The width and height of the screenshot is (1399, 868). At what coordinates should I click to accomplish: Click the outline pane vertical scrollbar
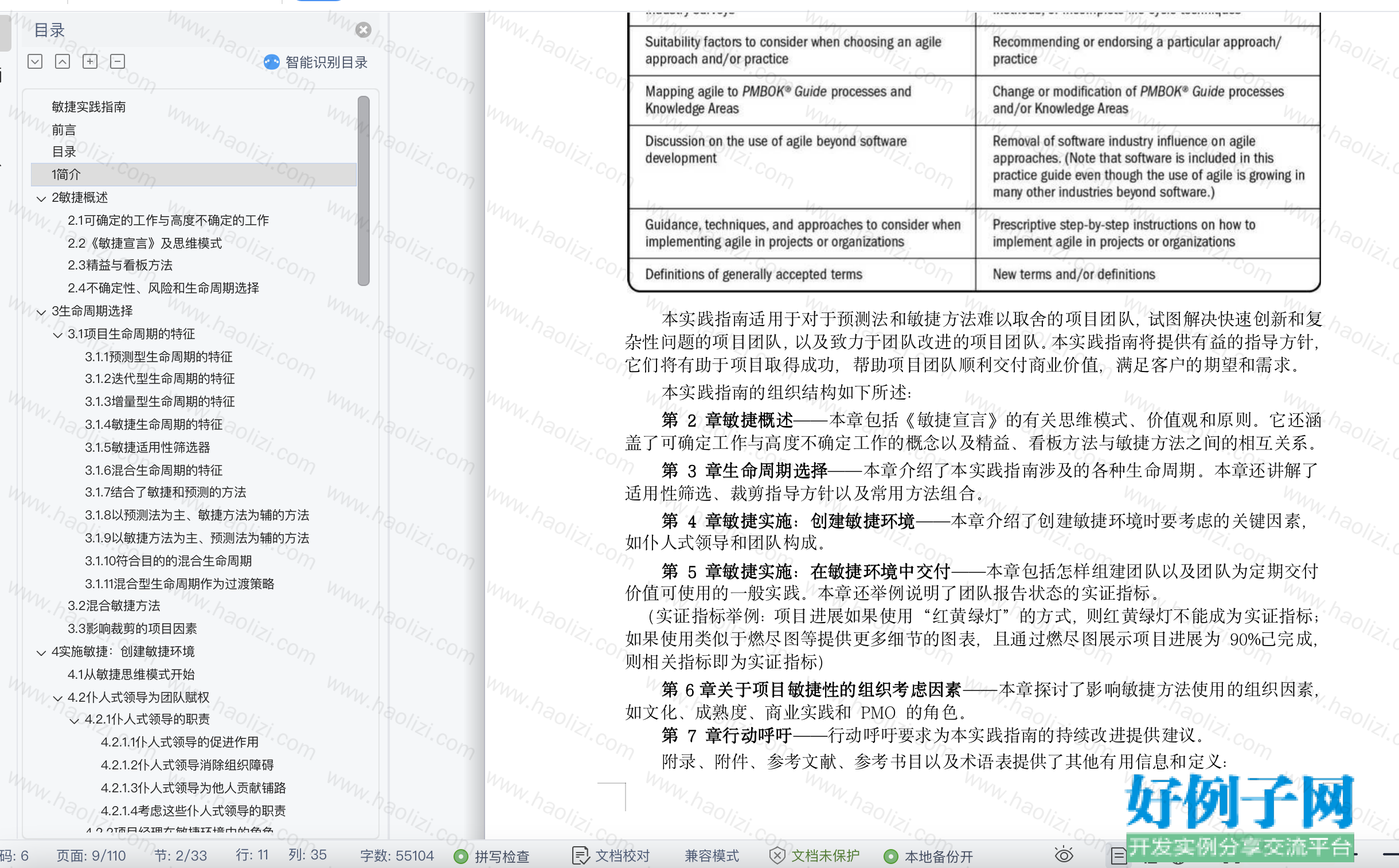coord(364,190)
